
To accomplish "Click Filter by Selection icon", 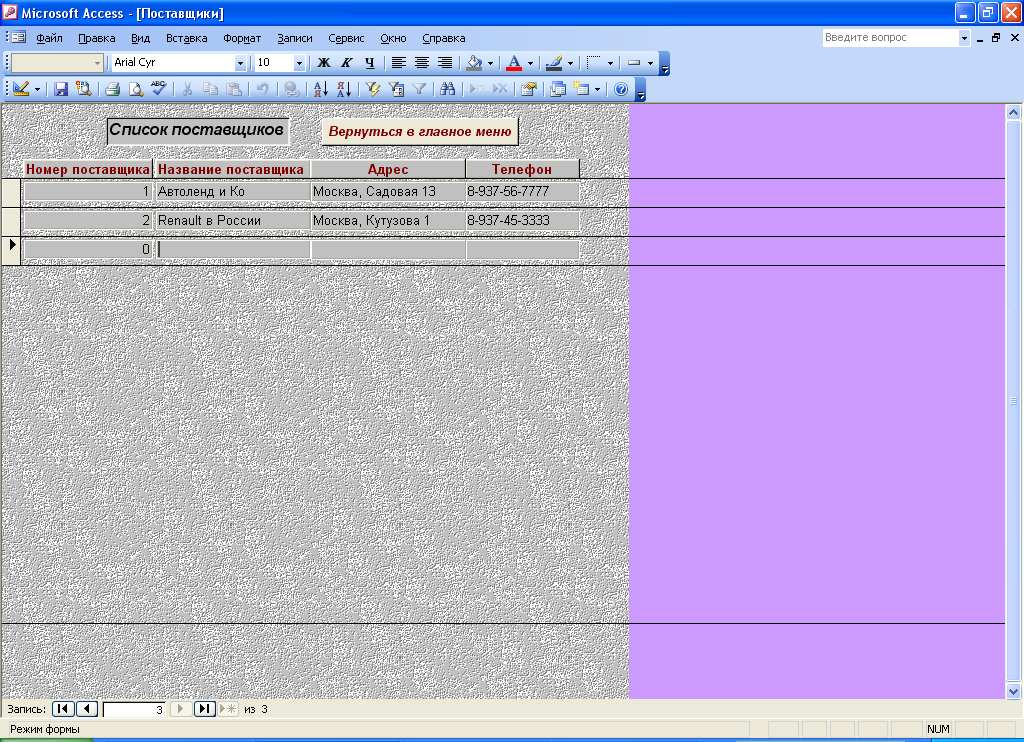I will point(373,89).
